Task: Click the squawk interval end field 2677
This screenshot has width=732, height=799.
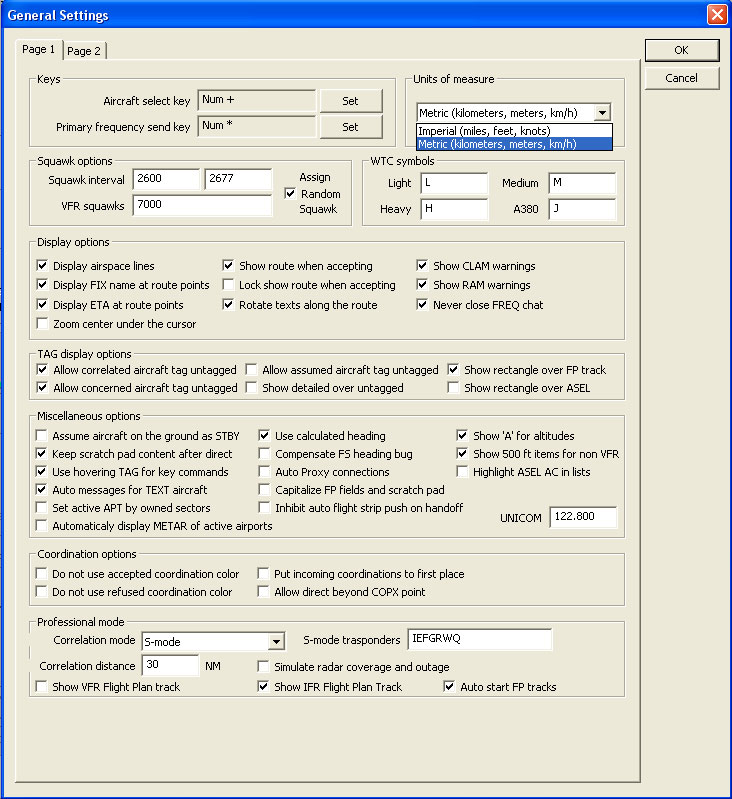Action: pyautogui.click(x=238, y=179)
